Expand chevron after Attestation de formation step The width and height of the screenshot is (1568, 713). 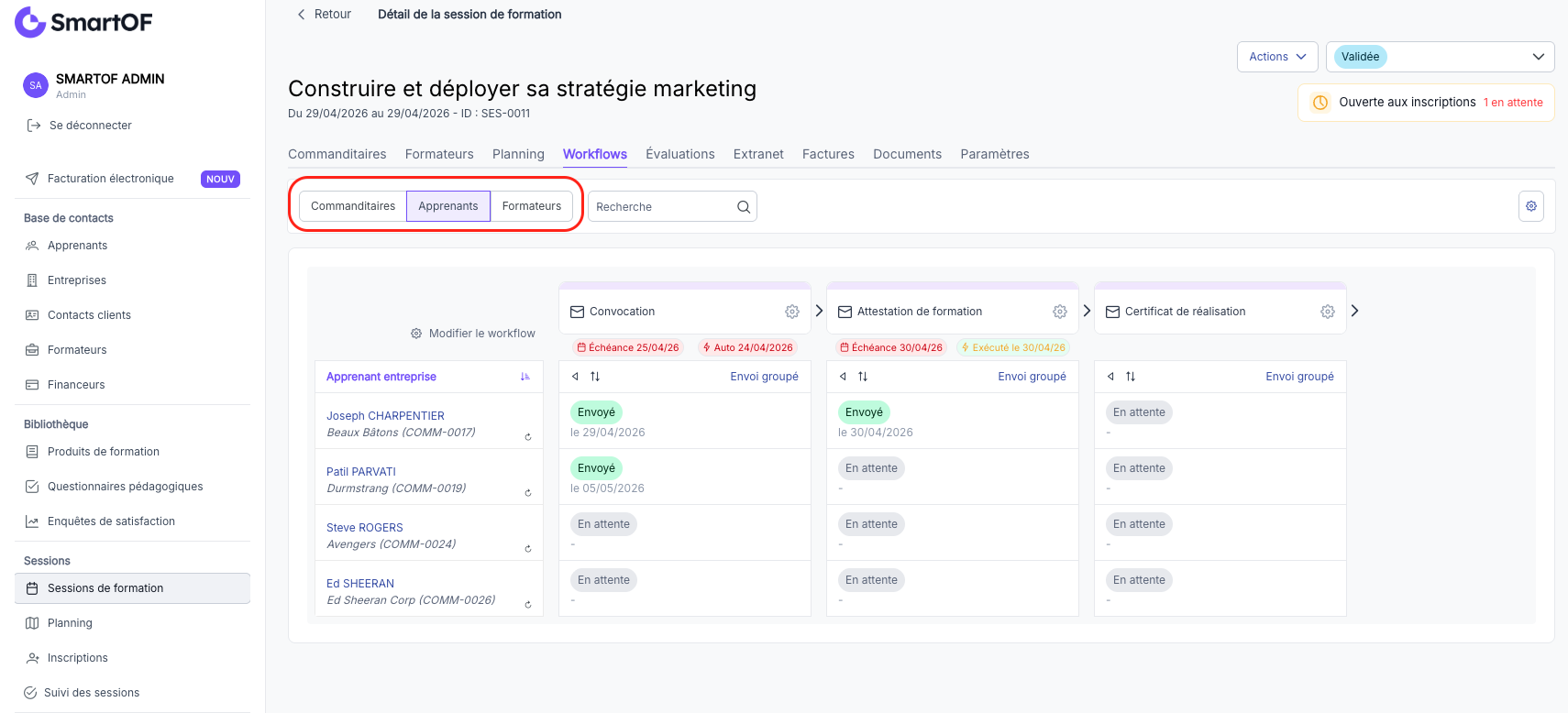tap(1087, 311)
